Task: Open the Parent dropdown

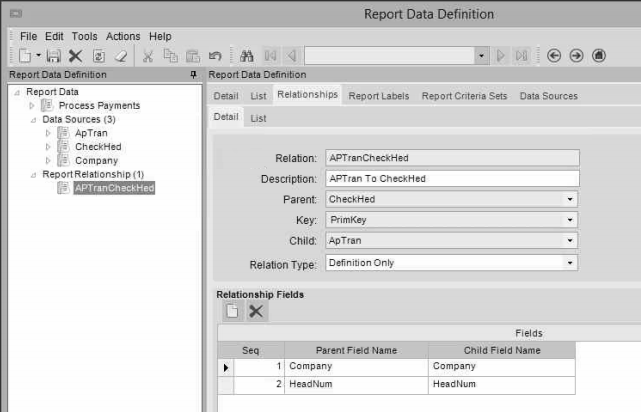Action: (570, 199)
